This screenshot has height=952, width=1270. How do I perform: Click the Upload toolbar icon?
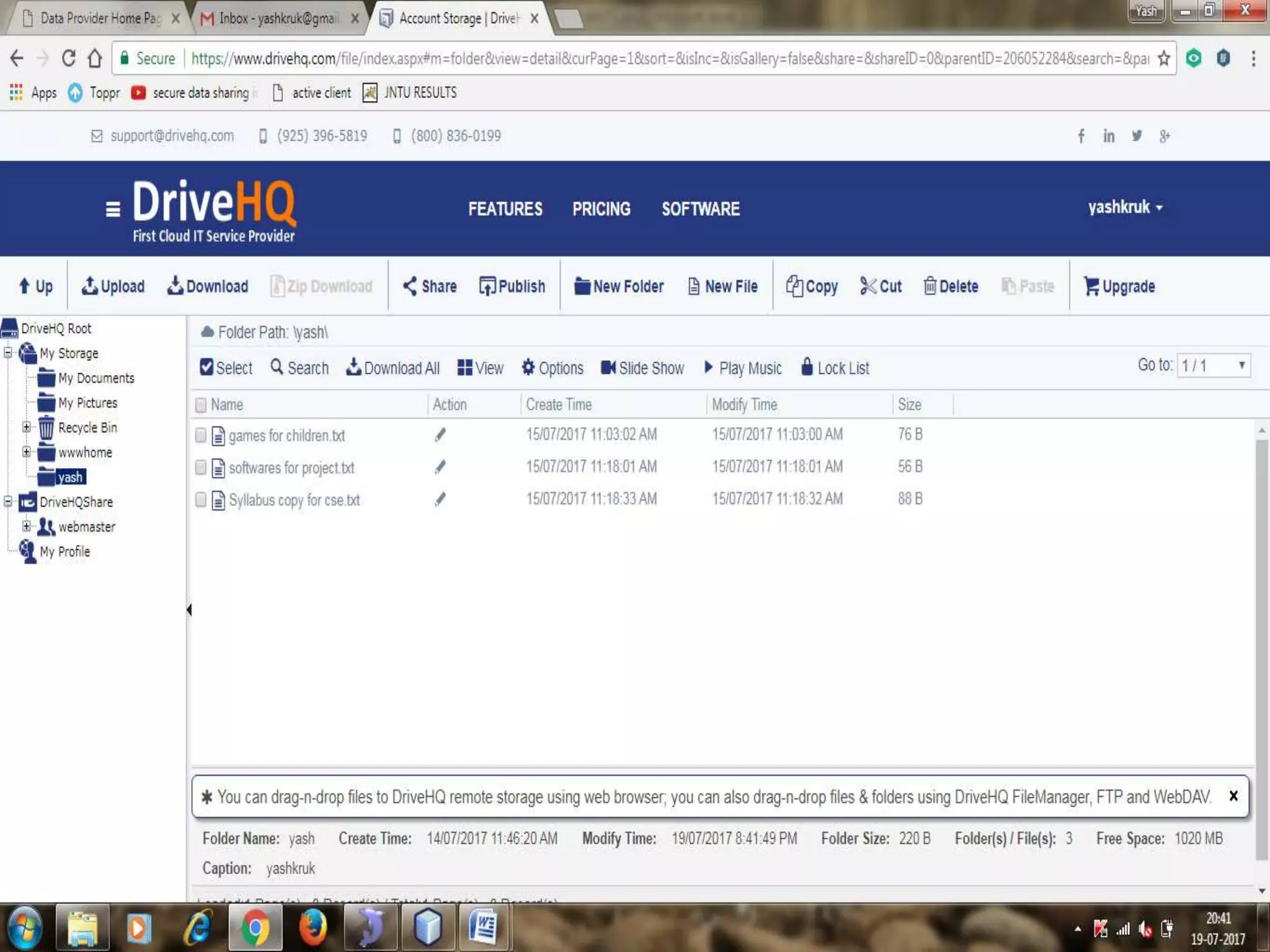[x=91, y=286]
